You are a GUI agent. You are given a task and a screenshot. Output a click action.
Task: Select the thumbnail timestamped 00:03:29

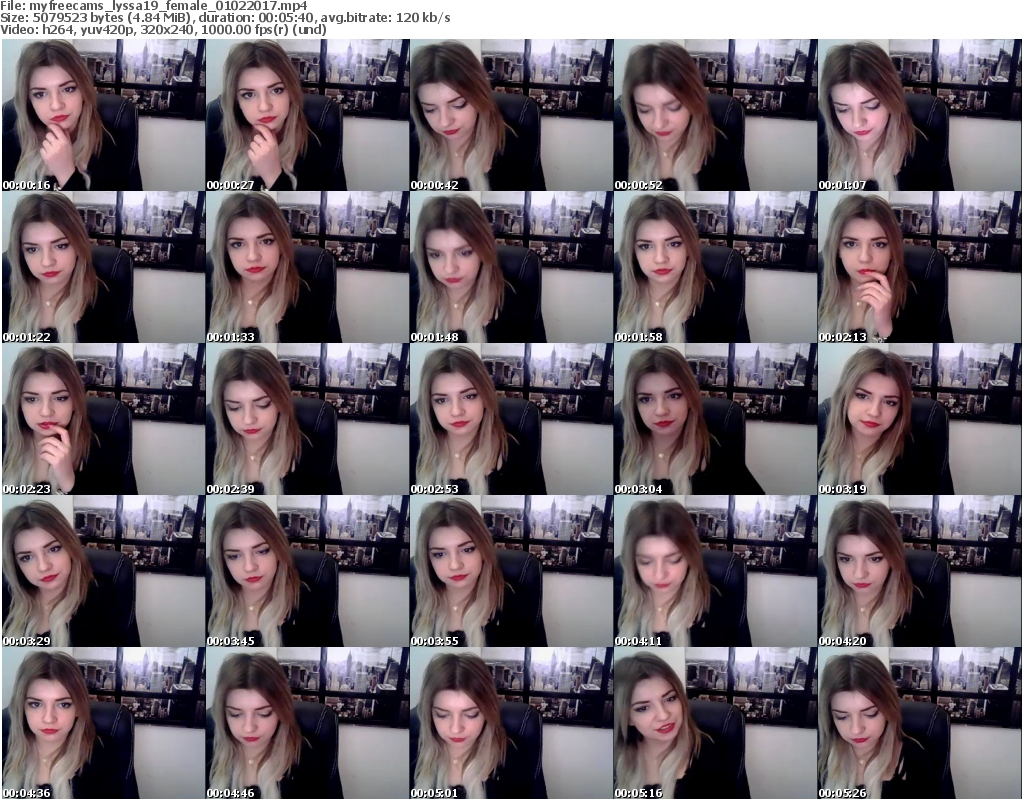point(104,572)
